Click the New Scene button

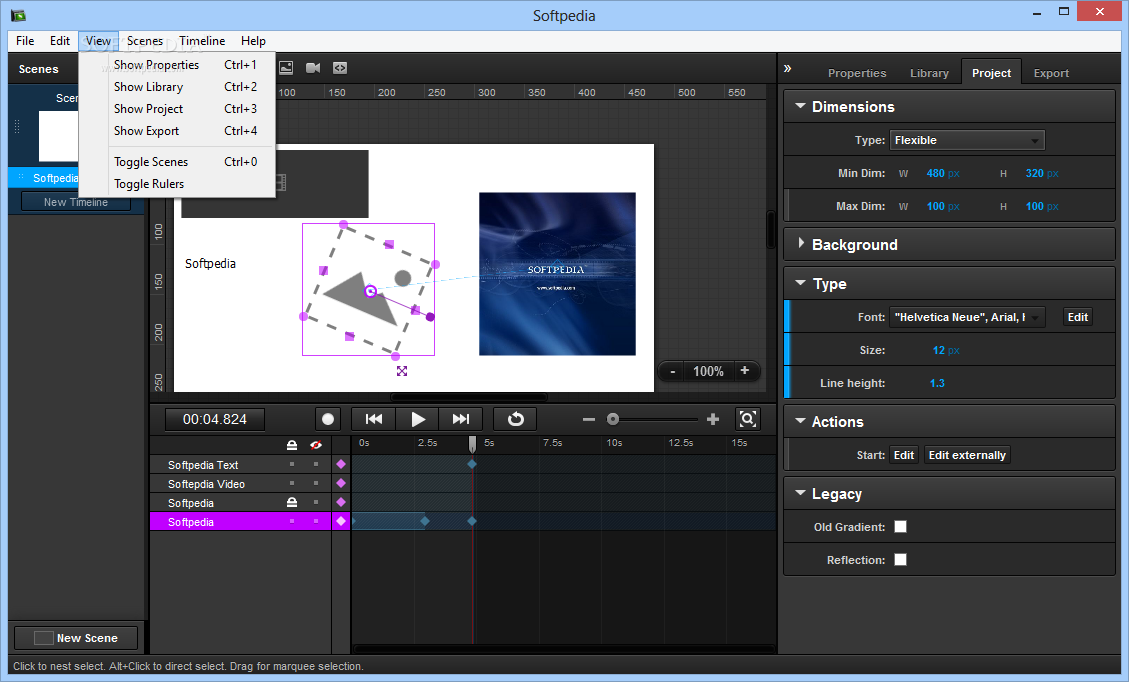pyautogui.click(x=76, y=638)
